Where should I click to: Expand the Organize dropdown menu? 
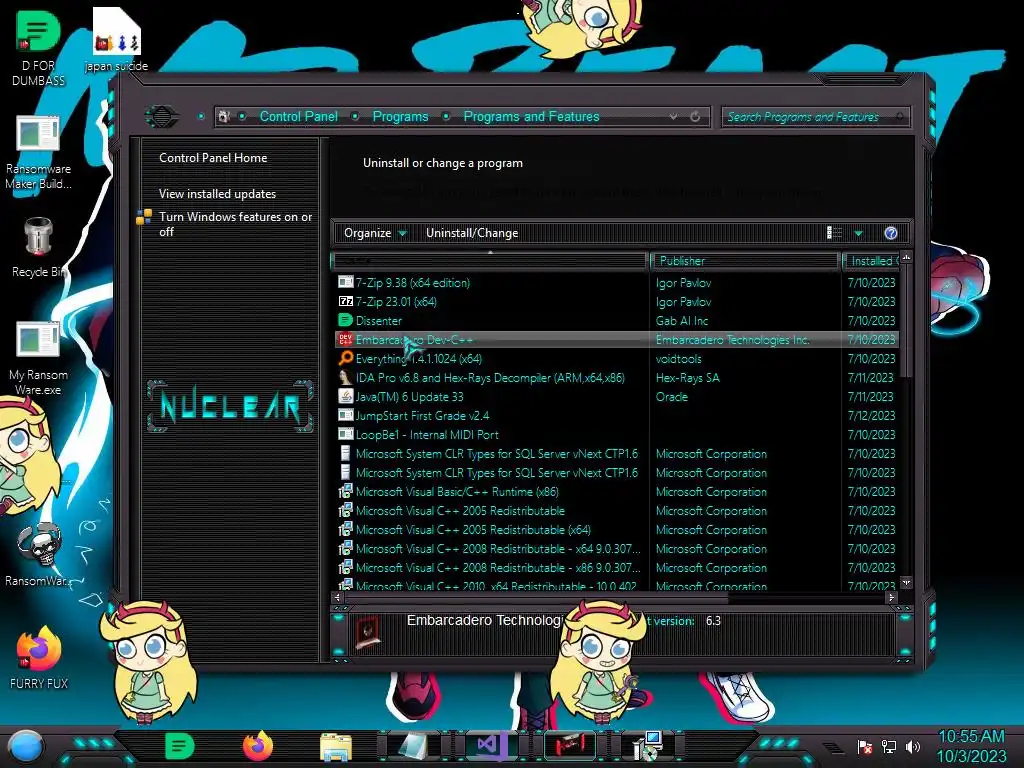coord(375,233)
